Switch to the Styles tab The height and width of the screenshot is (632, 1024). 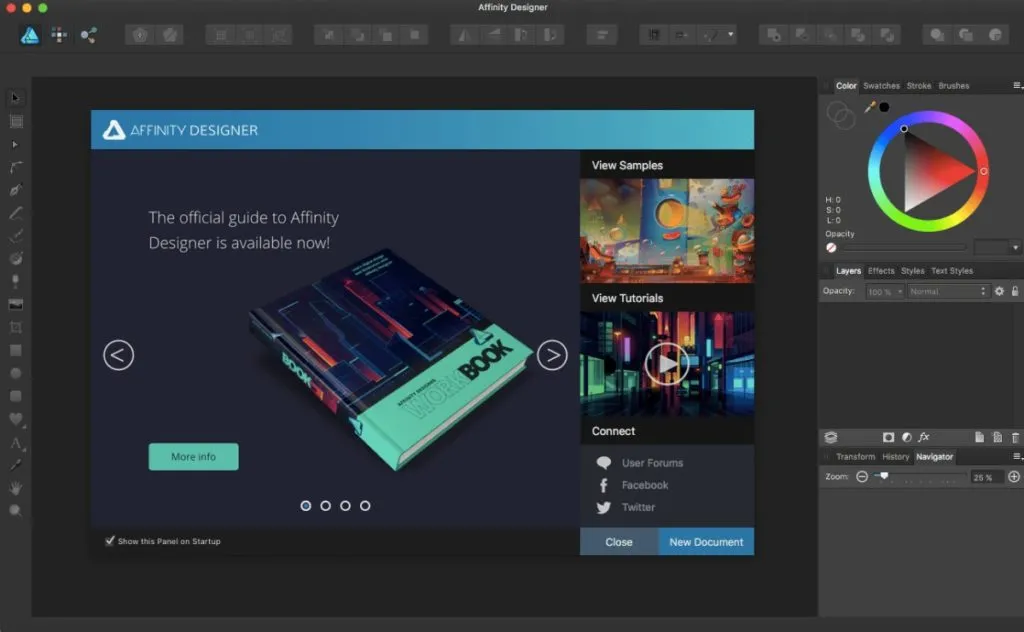(x=912, y=270)
